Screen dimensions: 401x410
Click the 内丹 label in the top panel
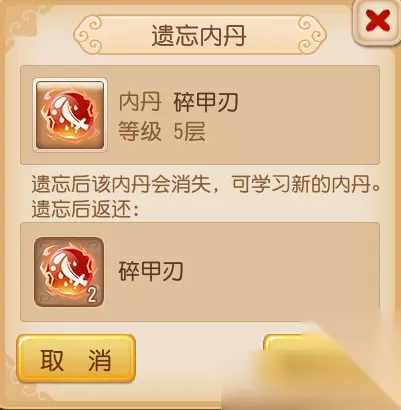(x=140, y=102)
